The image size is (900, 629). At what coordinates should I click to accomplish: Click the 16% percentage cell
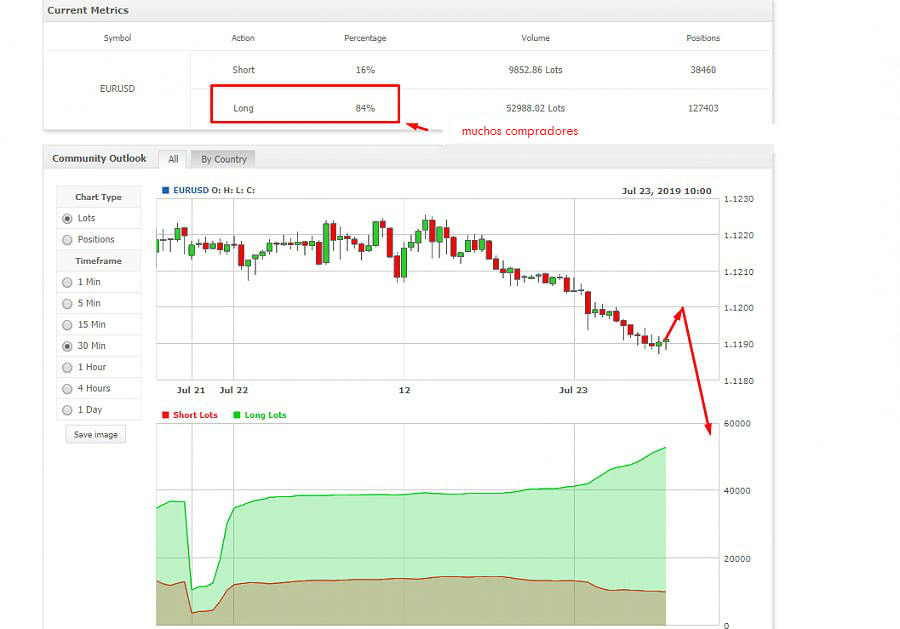[x=365, y=69]
